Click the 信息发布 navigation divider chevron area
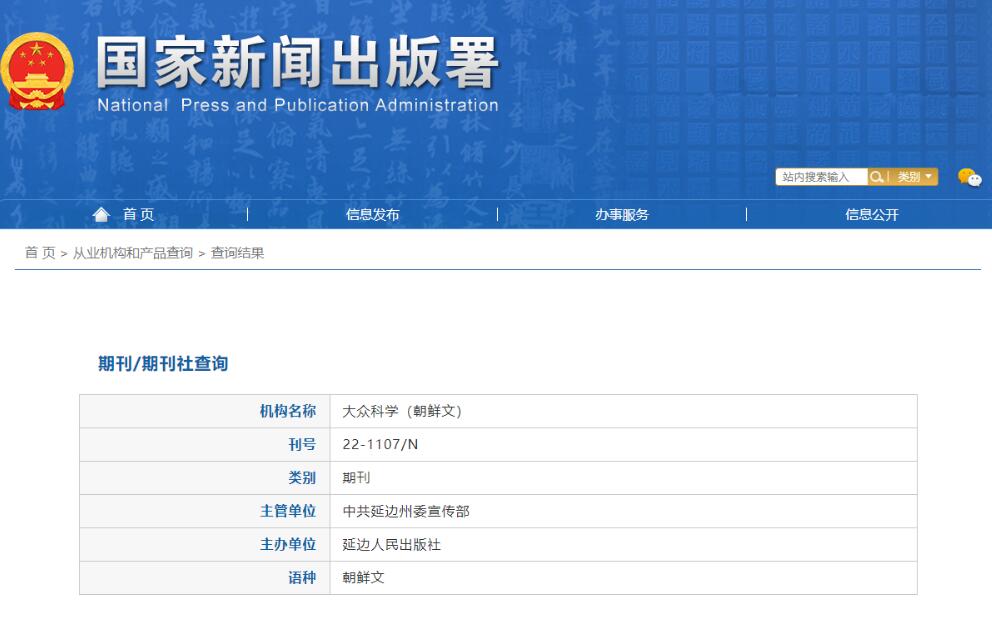992x624 pixels. pyautogui.click(x=246, y=213)
